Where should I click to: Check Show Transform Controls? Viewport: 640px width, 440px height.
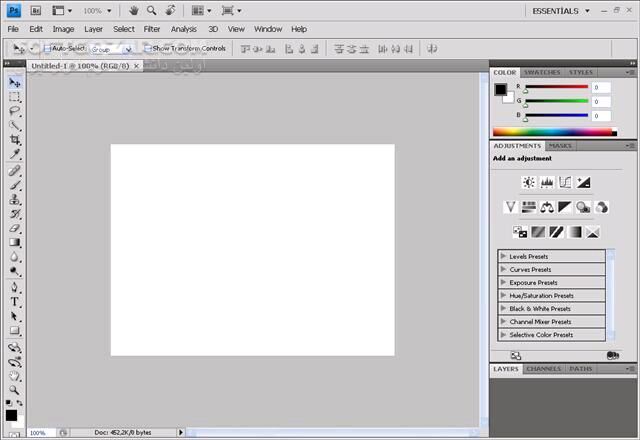tap(148, 48)
